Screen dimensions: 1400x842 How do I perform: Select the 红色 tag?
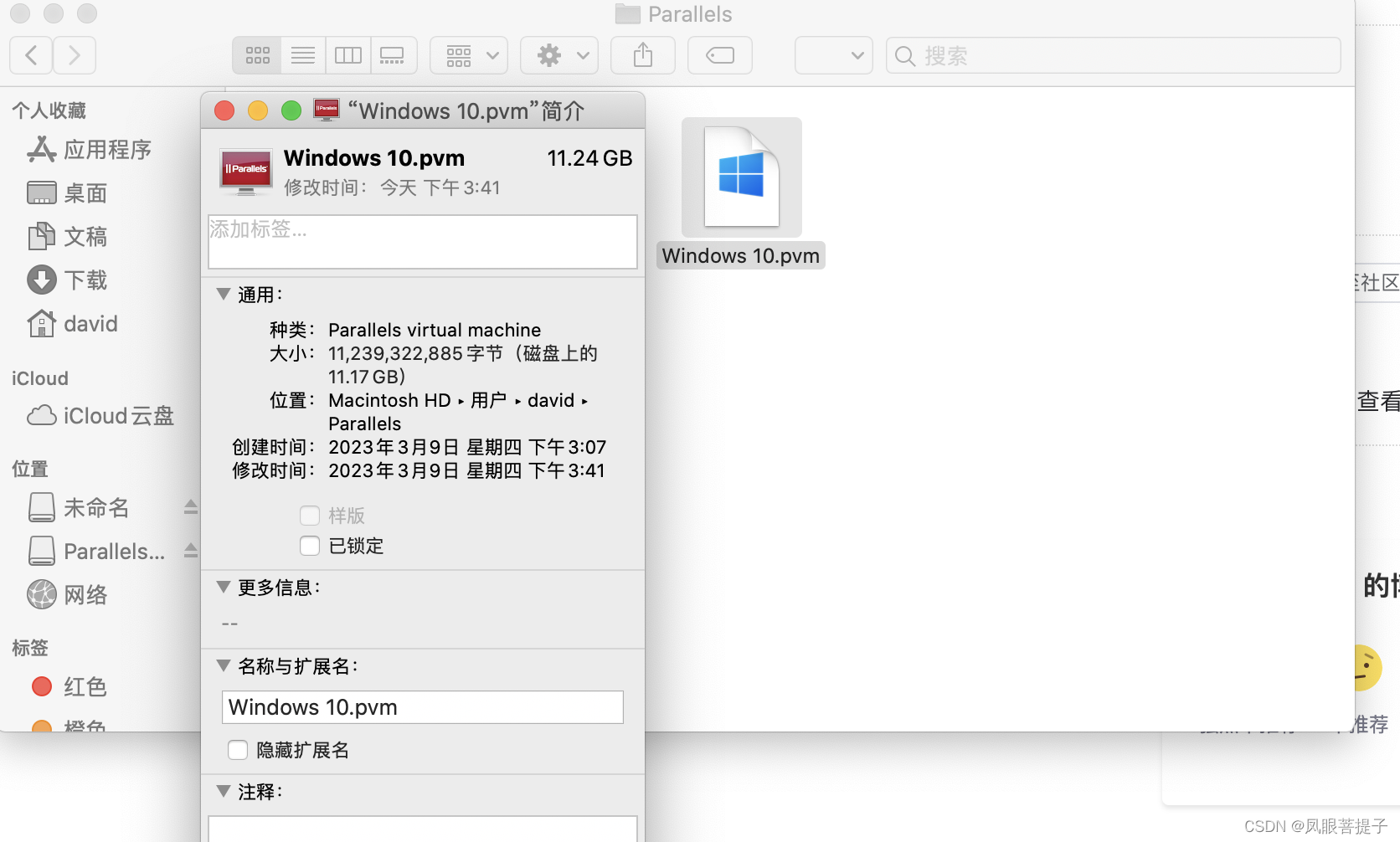coord(69,687)
